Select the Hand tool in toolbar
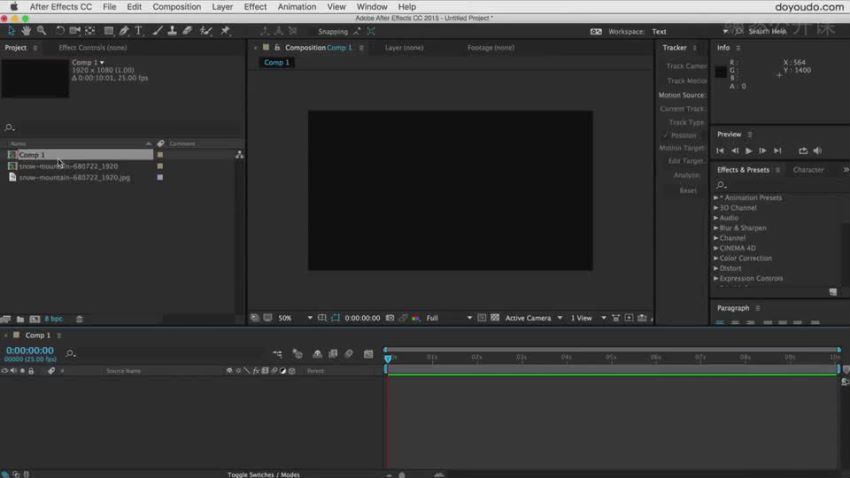The width and height of the screenshot is (850, 478). click(x=26, y=31)
